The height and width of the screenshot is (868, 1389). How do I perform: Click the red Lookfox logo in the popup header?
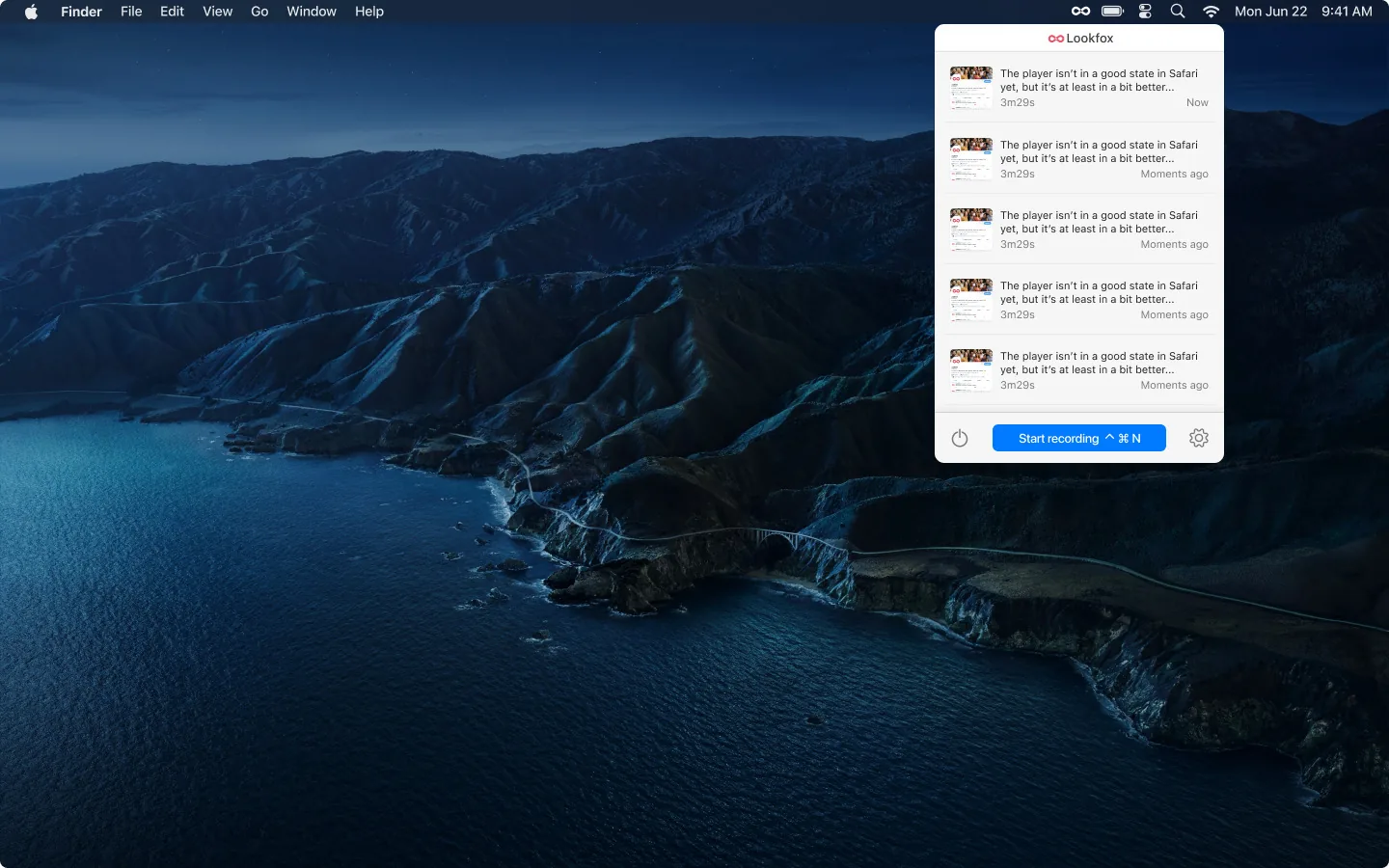[x=1055, y=39]
